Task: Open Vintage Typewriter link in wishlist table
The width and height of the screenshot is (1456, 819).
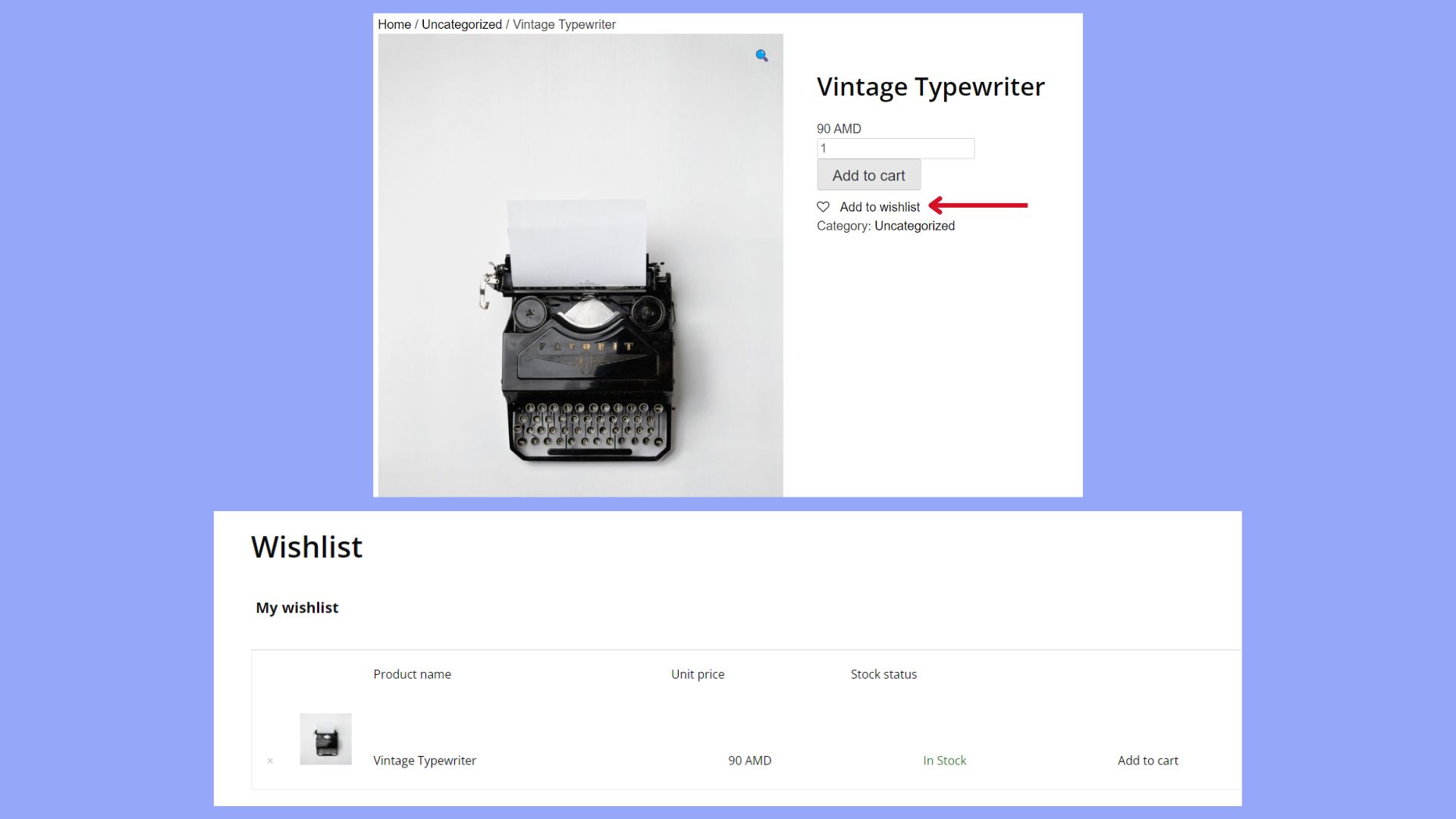Action: pyautogui.click(x=424, y=761)
